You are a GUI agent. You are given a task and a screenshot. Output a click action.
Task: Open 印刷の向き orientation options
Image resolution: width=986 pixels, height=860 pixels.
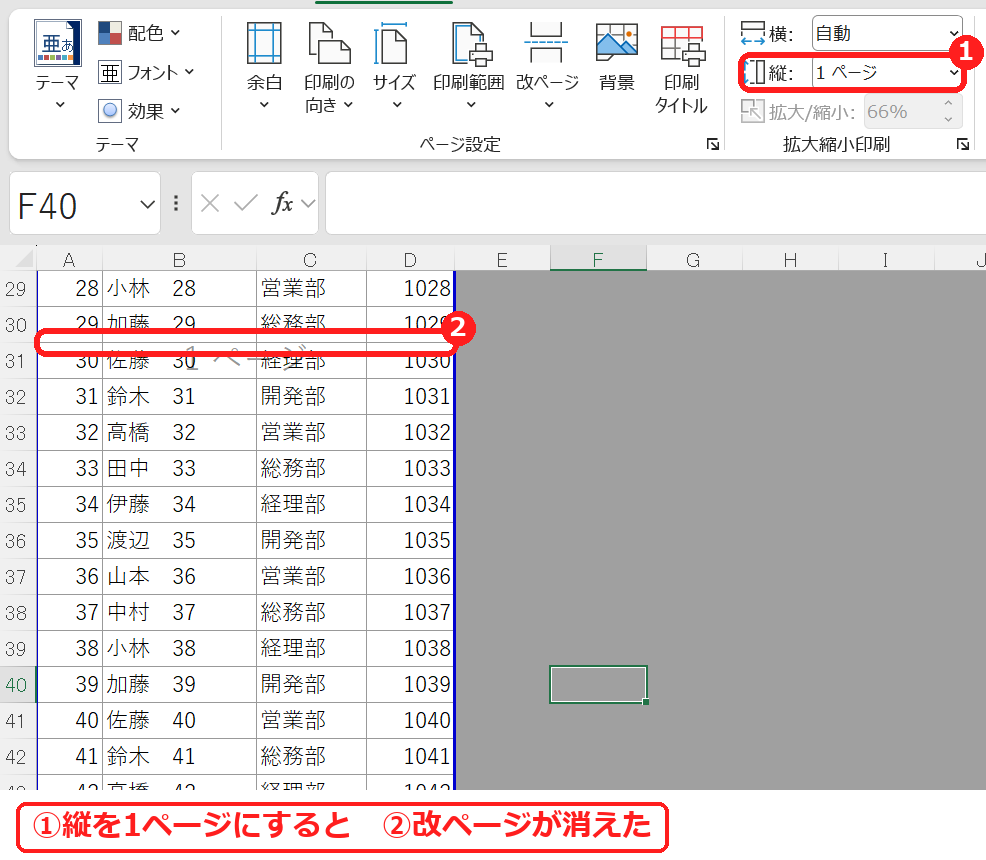tap(329, 67)
